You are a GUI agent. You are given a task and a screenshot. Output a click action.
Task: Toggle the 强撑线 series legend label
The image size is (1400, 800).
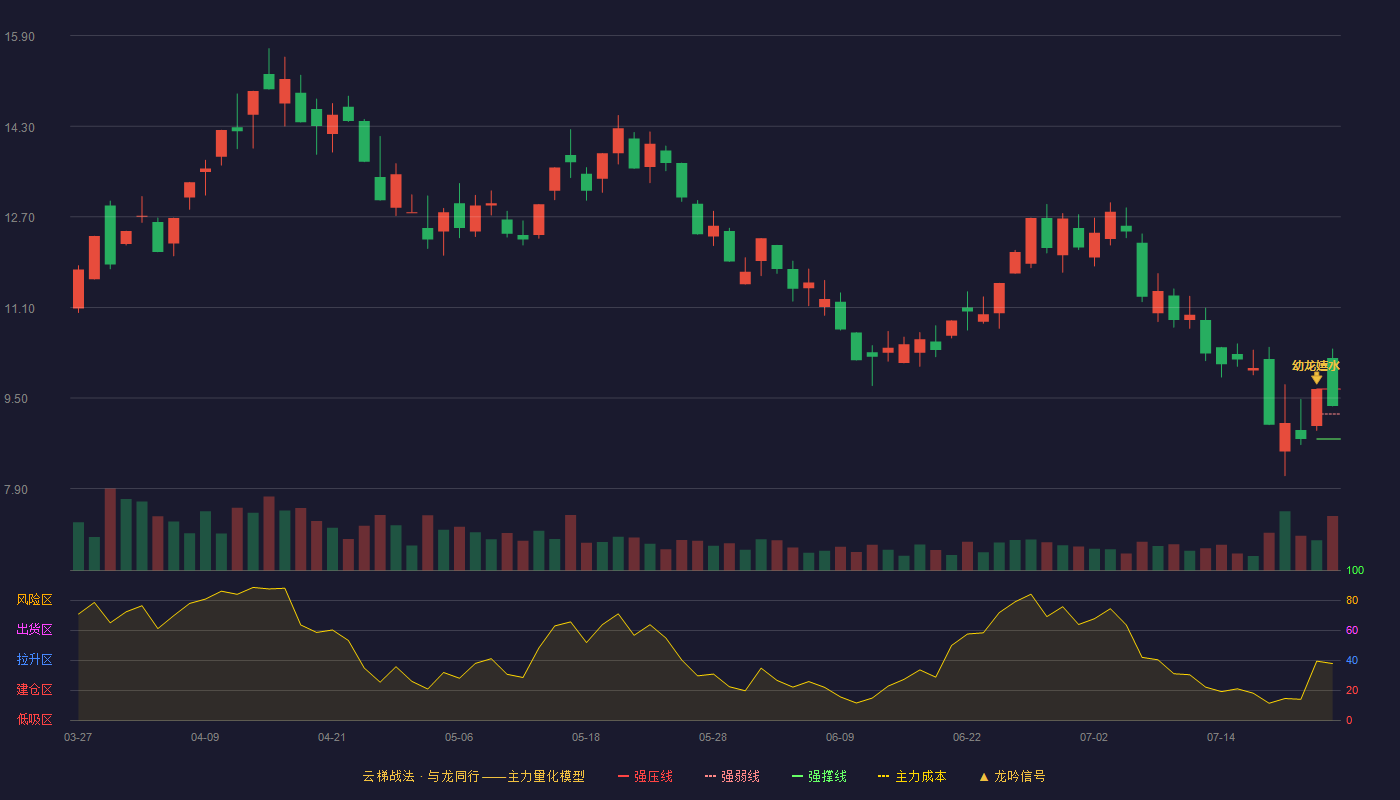point(827,777)
